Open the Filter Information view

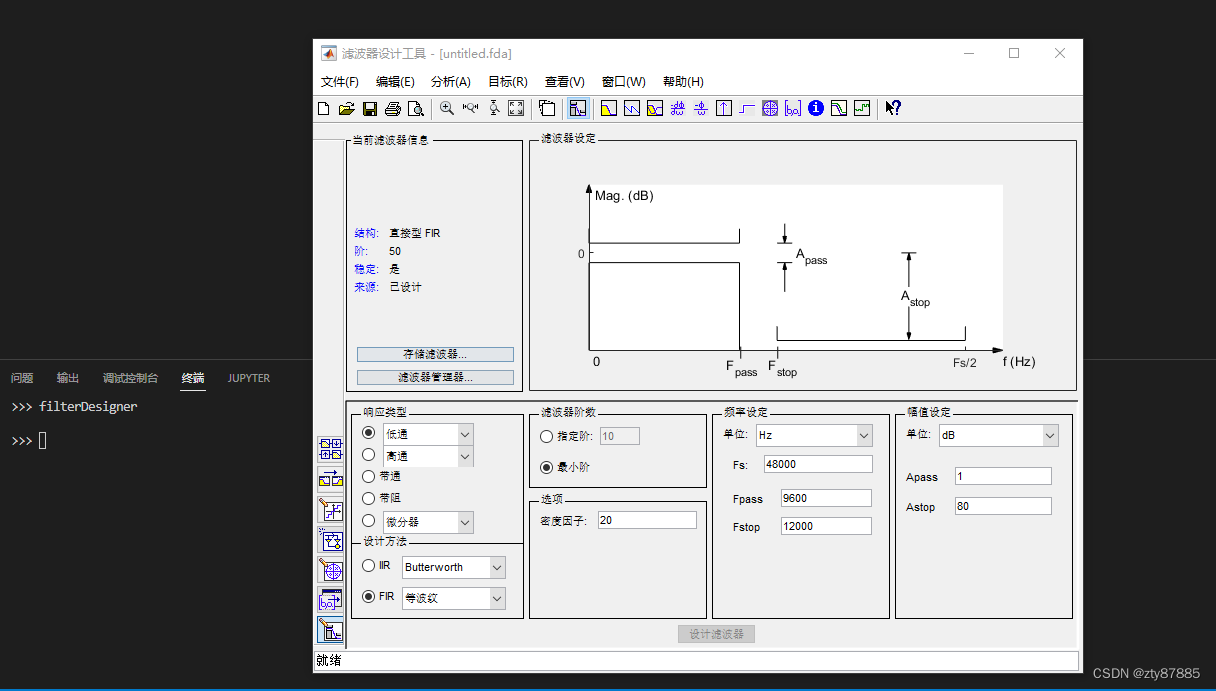tap(816, 107)
